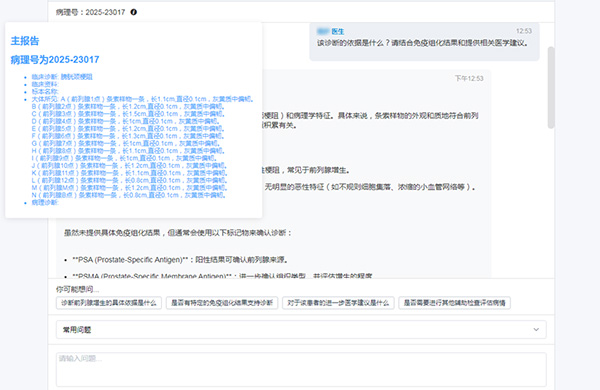This screenshot has width=600, height=390.
Task: Click the PSA (Prostate-Specific Antigen) bullet line
Action: pyautogui.click(x=180, y=260)
